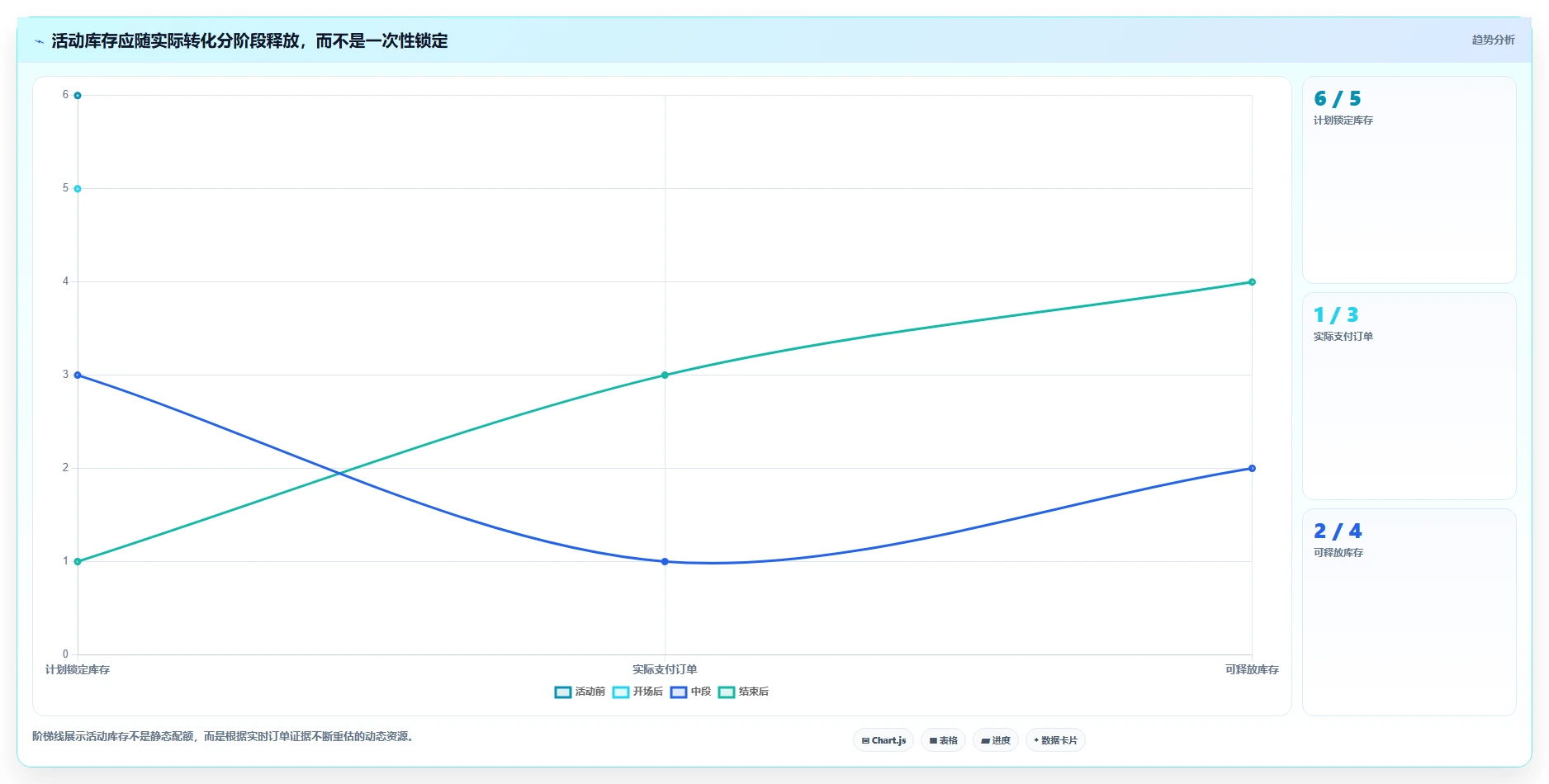Click the 实际支付订单 card caption
The width and height of the screenshot is (1549, 784).
click(1343, 337)
